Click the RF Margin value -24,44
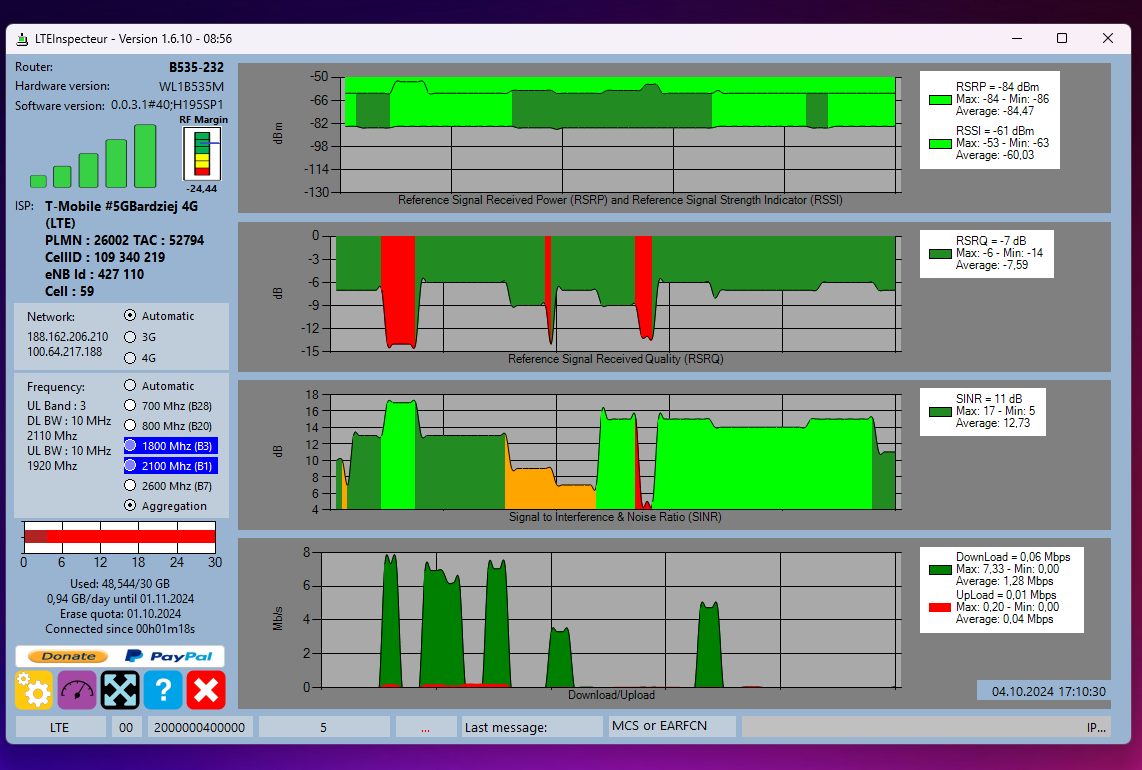Viewport: 1142px width, 770px height. tap(202, 189)
